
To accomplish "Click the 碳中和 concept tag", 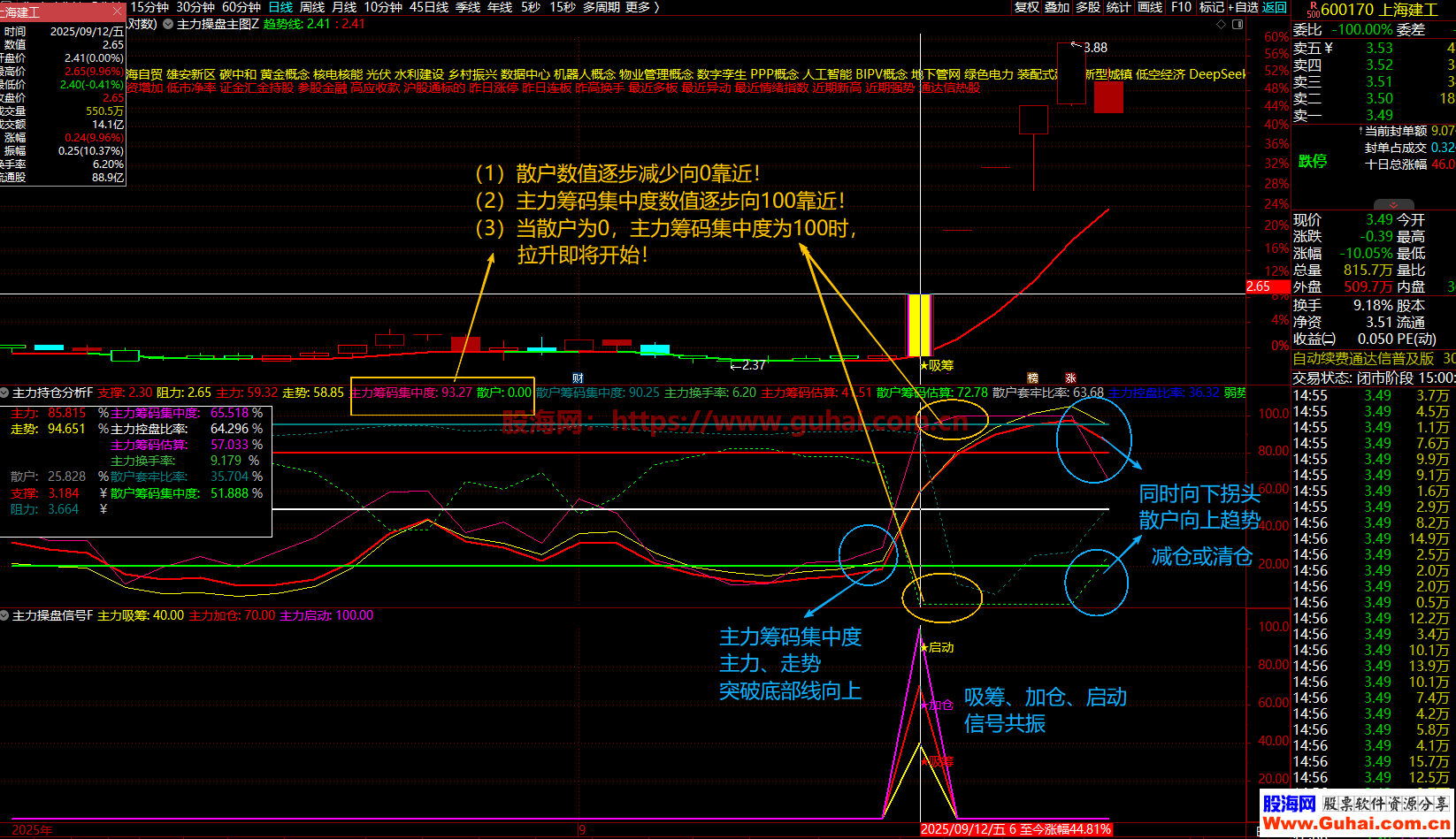I will coord(238,74).
